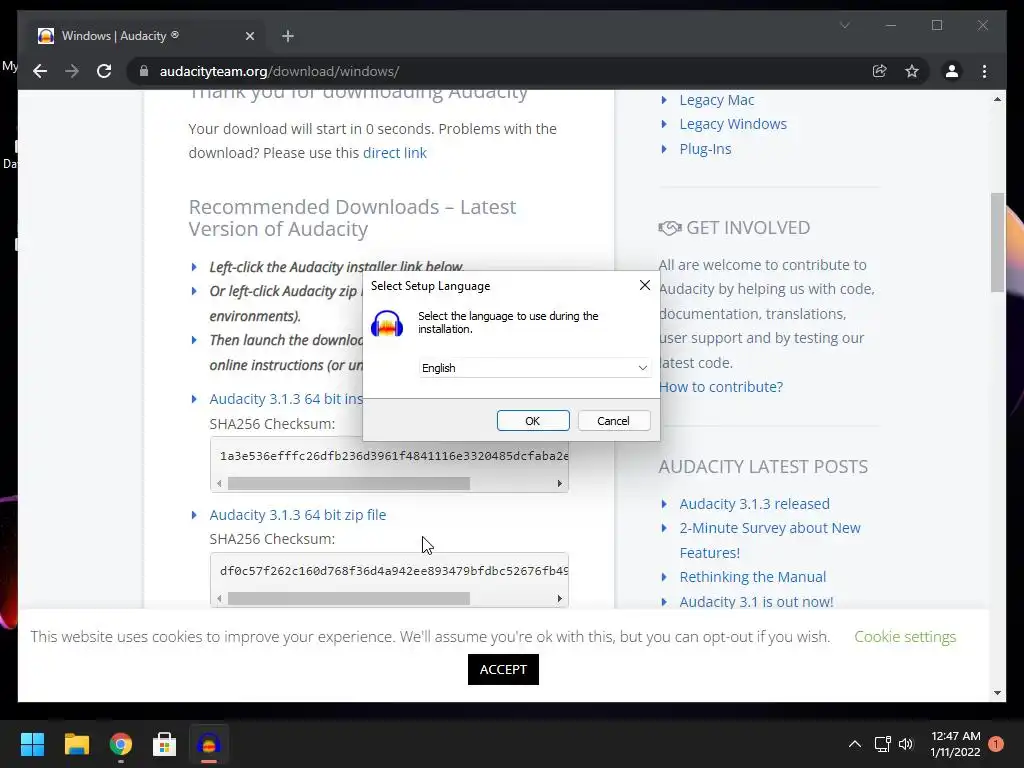
Task: Open File Explorer from the taskbar
Action: (x=76, y=744)
